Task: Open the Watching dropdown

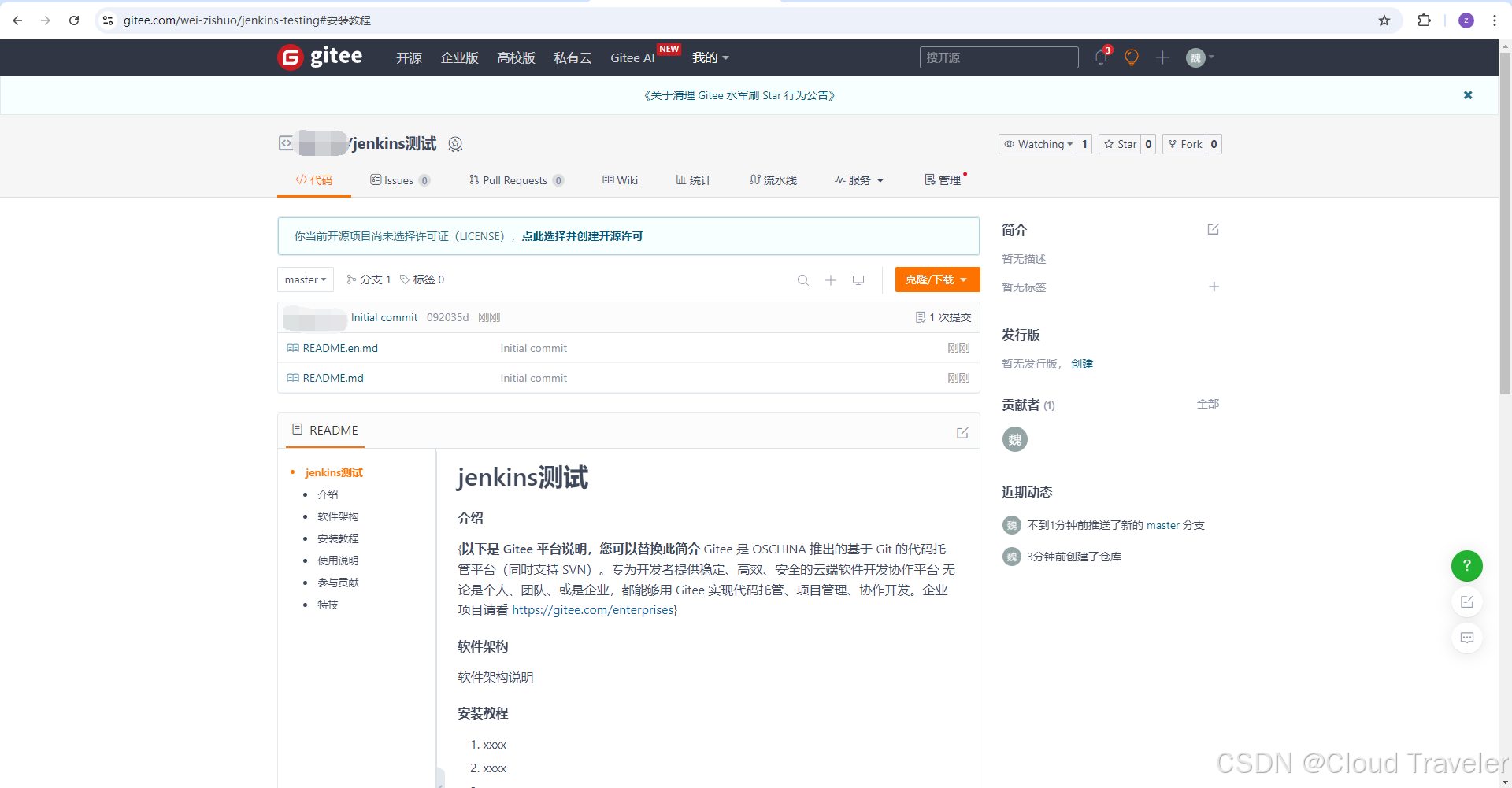Action: click(x=1037, y=144)
